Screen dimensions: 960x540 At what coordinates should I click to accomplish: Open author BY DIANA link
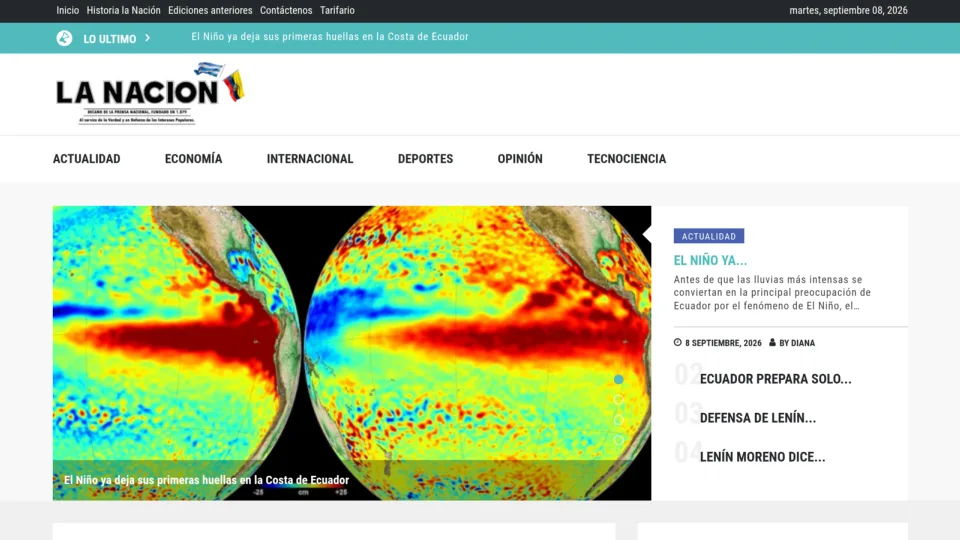point(797,343)
